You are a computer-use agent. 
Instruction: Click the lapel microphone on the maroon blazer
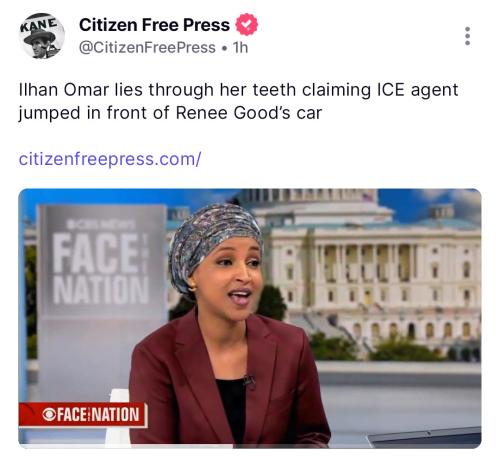point(249,380)
